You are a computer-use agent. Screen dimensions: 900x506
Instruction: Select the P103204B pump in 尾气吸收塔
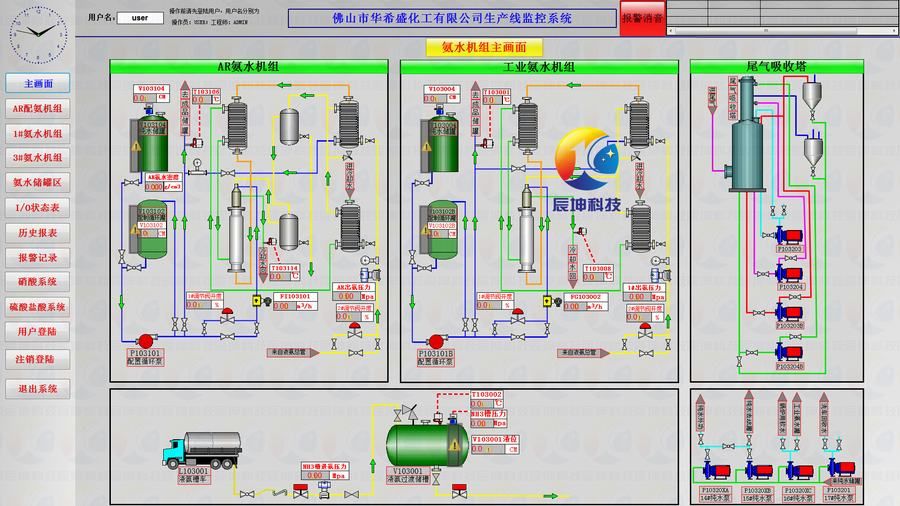789,352
